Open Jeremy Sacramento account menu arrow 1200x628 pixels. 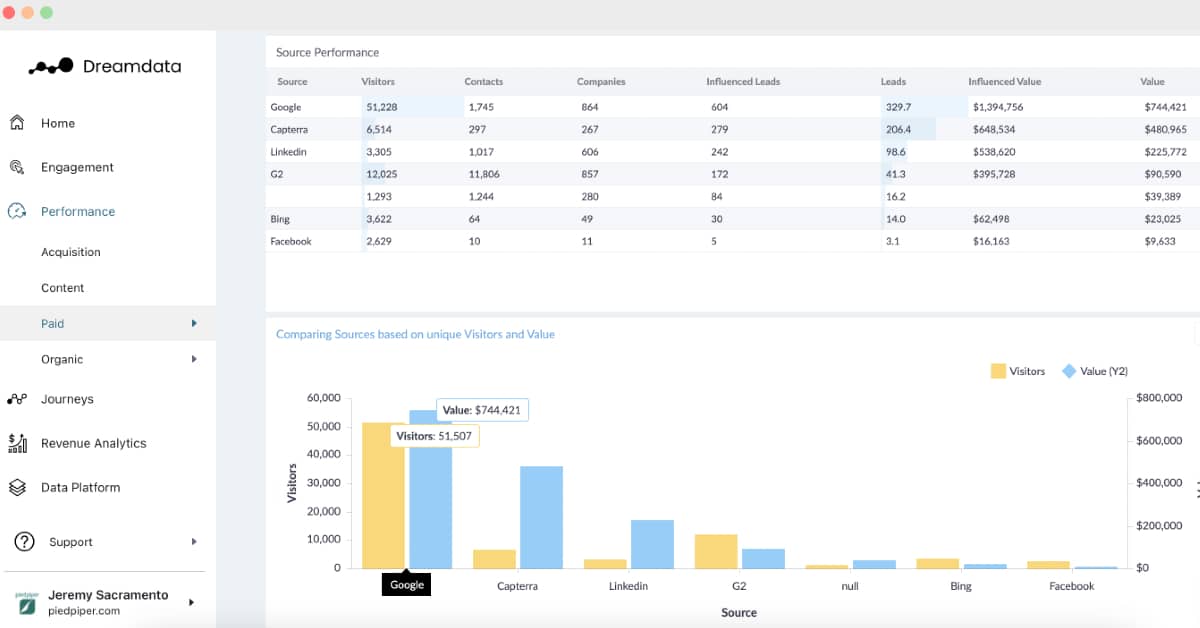(x=191, y=602)
